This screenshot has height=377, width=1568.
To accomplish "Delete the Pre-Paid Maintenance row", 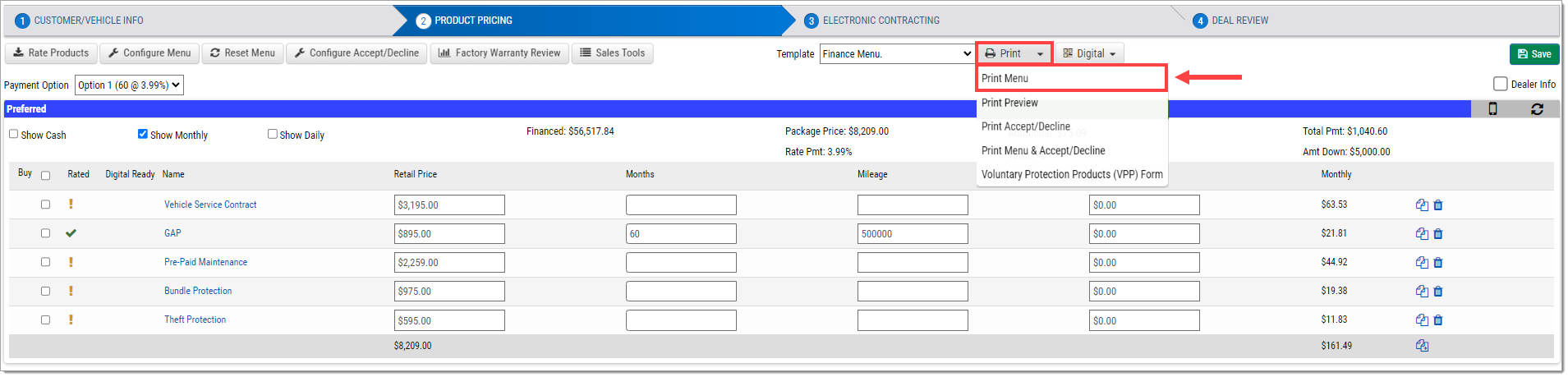I will 1438,263.
